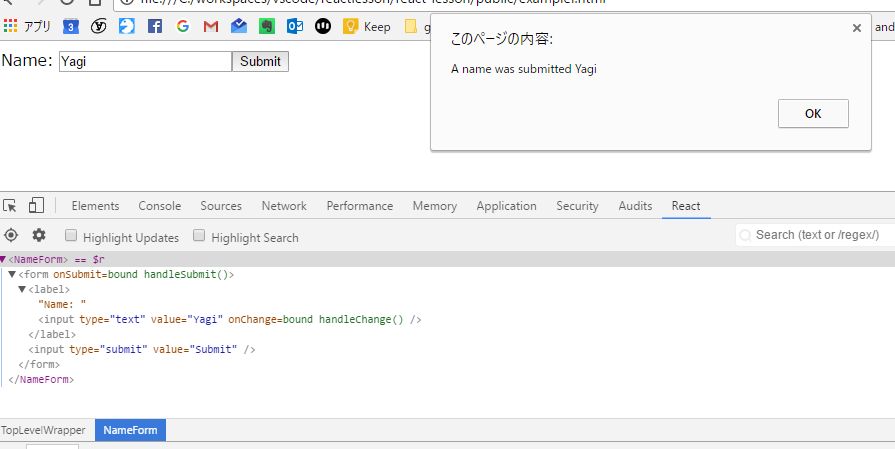Switch to the Sources tab
This screenshot has height=449, width=895.
pos(221,206)
